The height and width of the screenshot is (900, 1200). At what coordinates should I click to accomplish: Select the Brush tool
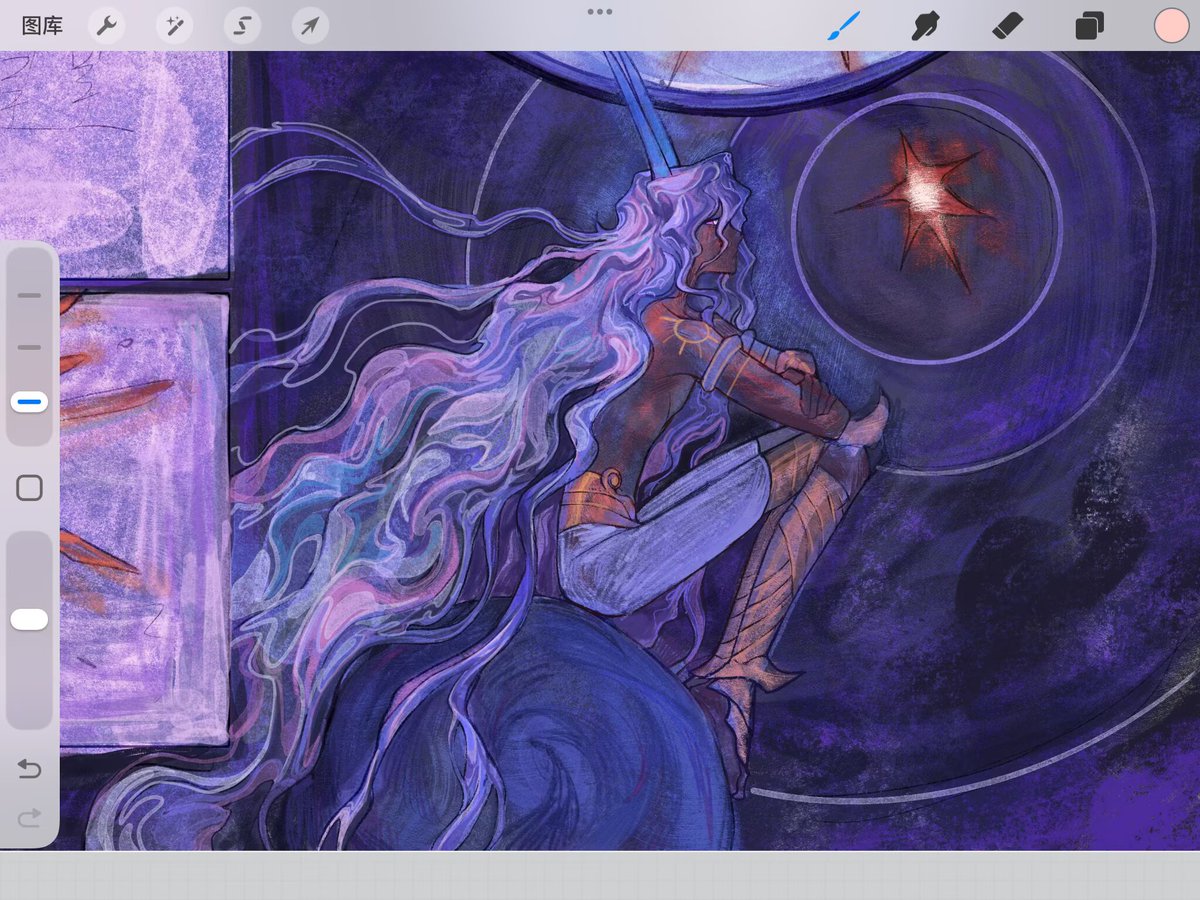[x=845, y=25]
